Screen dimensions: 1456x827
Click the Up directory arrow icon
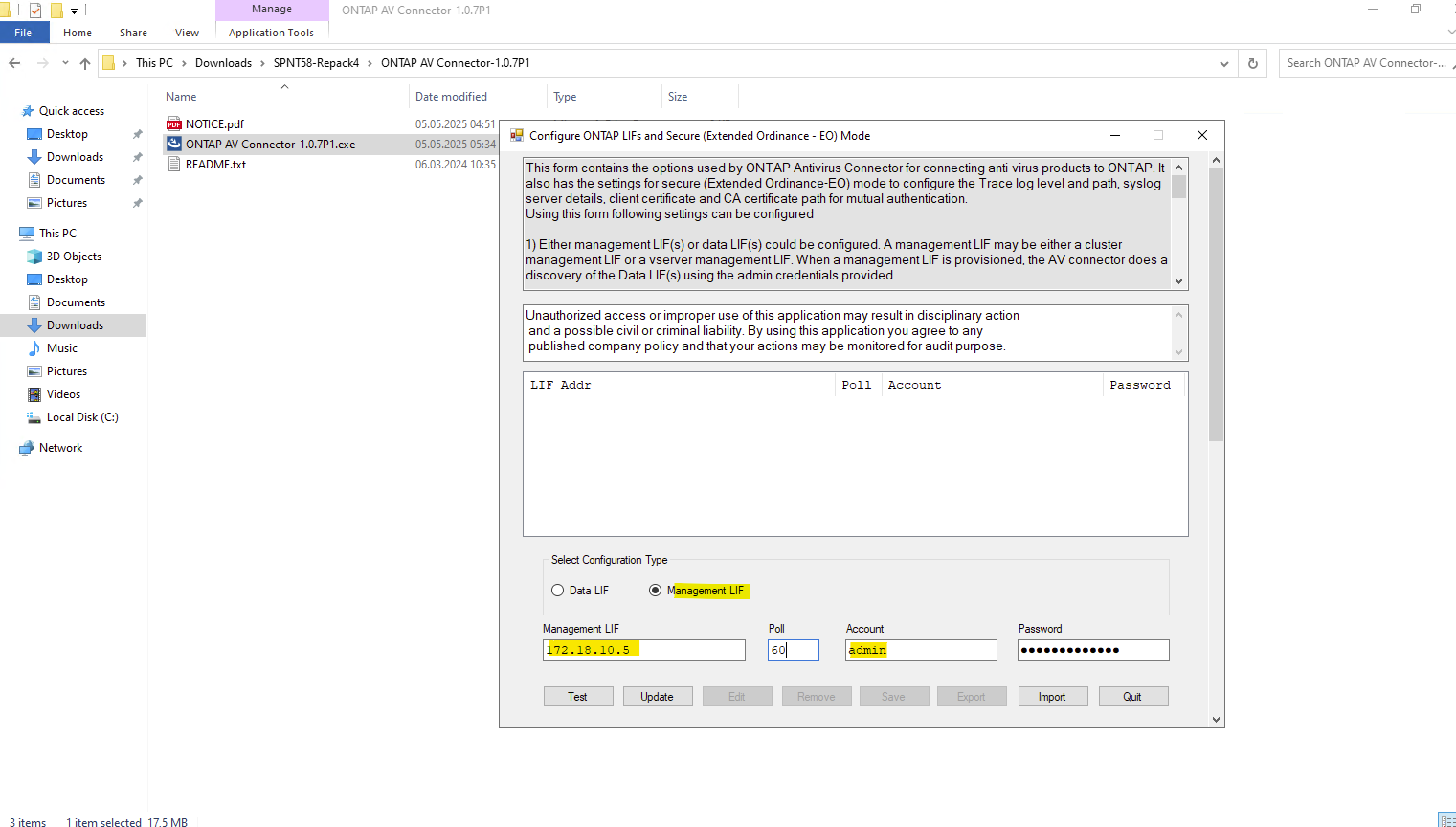tap(85, 63)
